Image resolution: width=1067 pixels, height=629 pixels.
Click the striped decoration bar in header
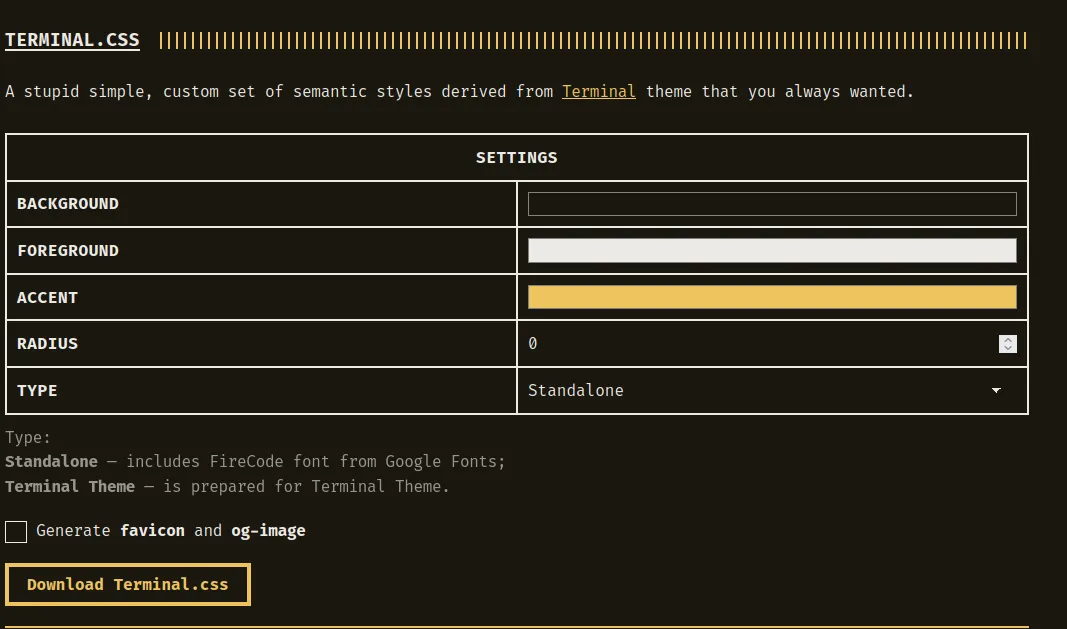592,41
